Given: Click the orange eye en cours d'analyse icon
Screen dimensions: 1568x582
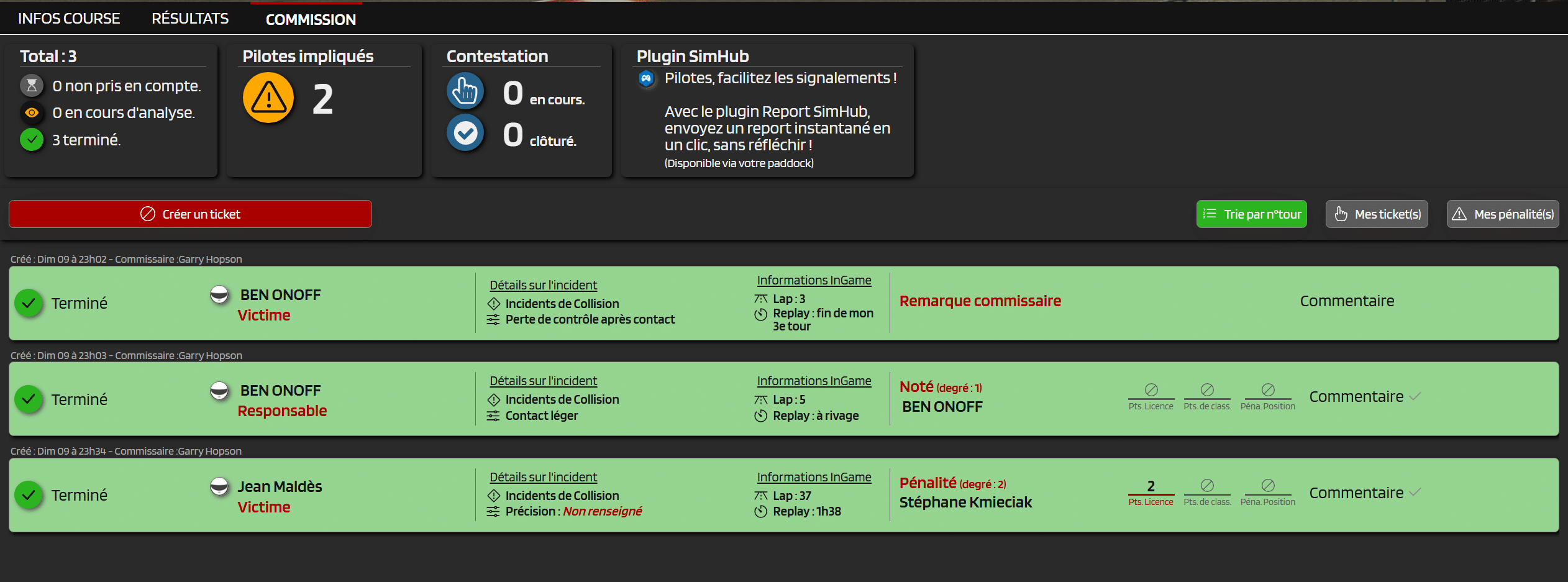Looking at the screenshot, I should click(32, 113).
